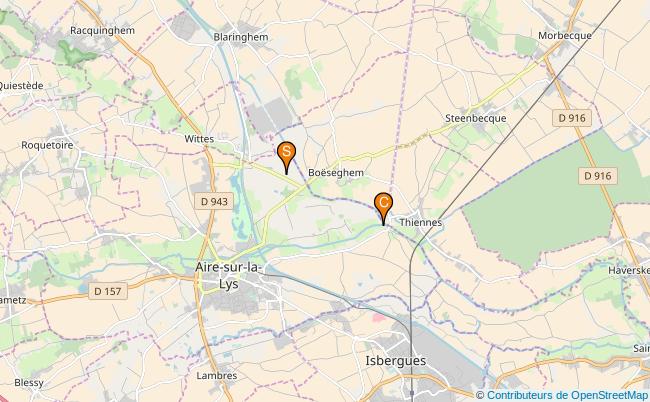Select the Racquinghem village label
Viewport: 650px width, 402px height.
(x=102, y=31)
